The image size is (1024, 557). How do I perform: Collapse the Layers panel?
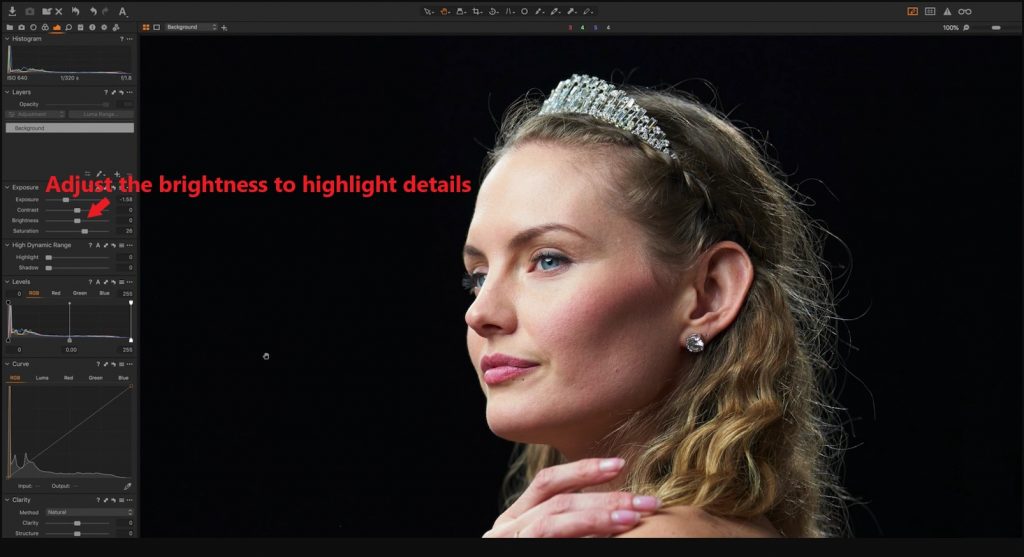pos(7,92)
